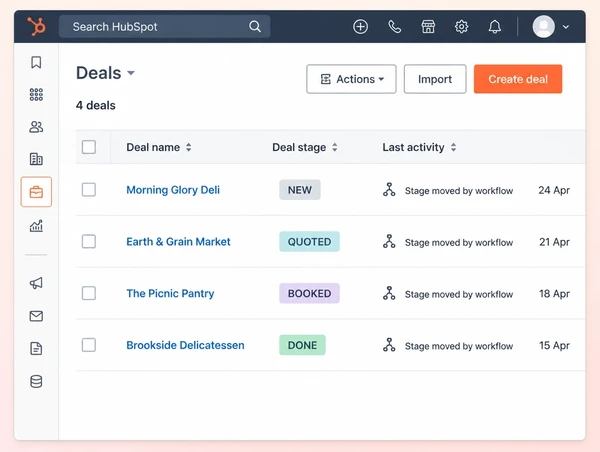The height and width of the screenshot is (452, 600).
Task: Open the companies building sidebar icon
Action: 36,159
